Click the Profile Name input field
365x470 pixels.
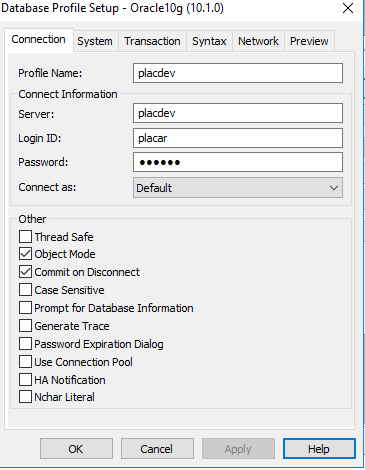[238, 73]
